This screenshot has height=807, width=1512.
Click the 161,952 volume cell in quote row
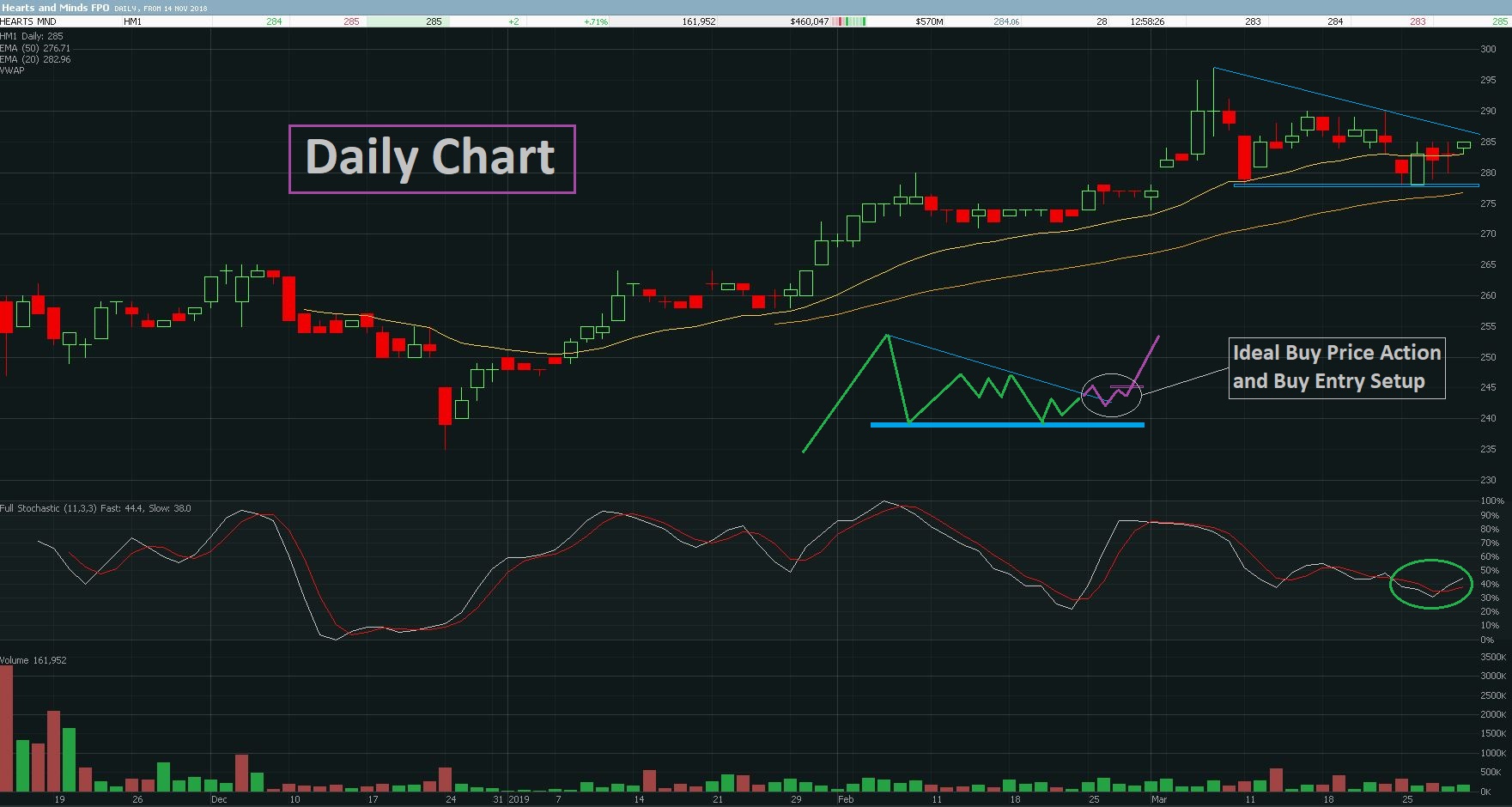click(699, 21)
